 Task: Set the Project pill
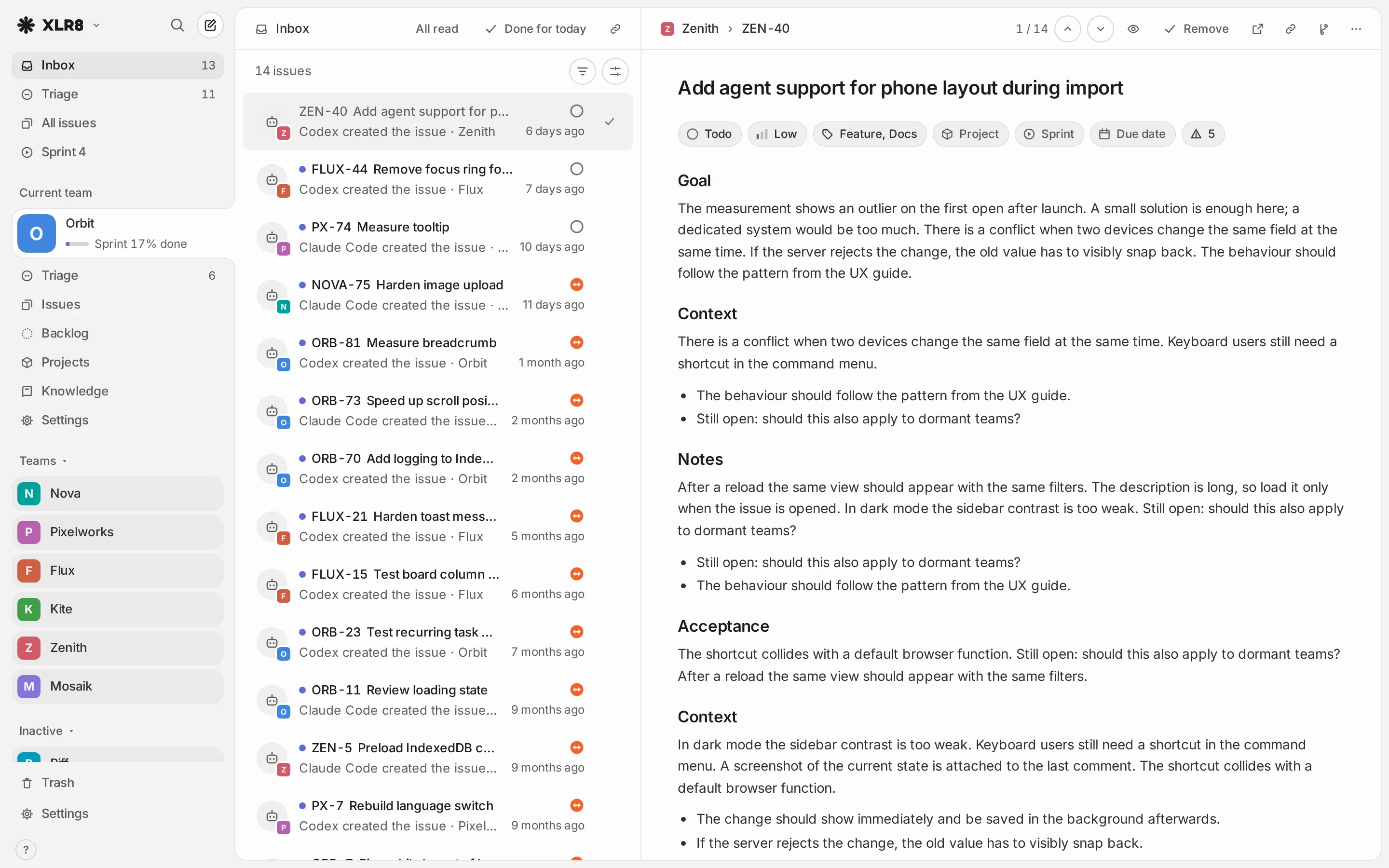970,134
